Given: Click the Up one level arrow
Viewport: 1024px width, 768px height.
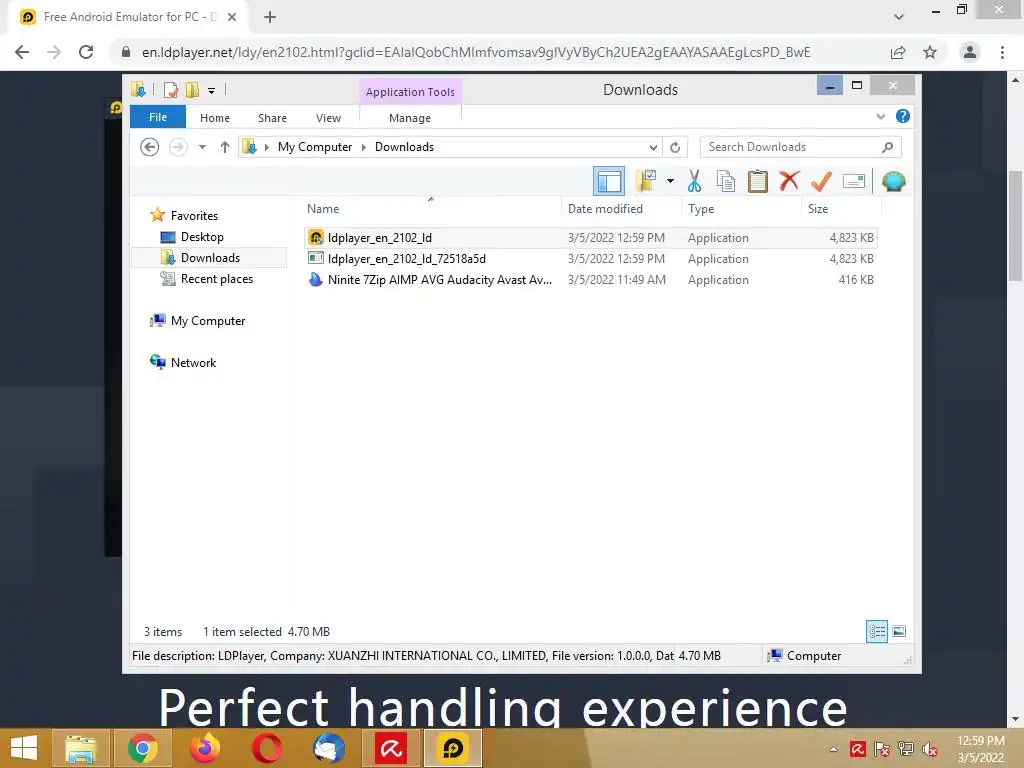Looking at the screenshot, I should point(225,147).
